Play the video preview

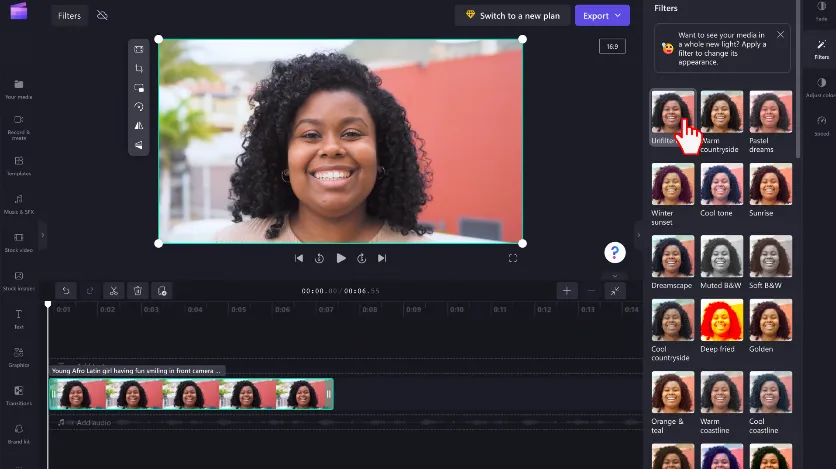pos(341,258)
